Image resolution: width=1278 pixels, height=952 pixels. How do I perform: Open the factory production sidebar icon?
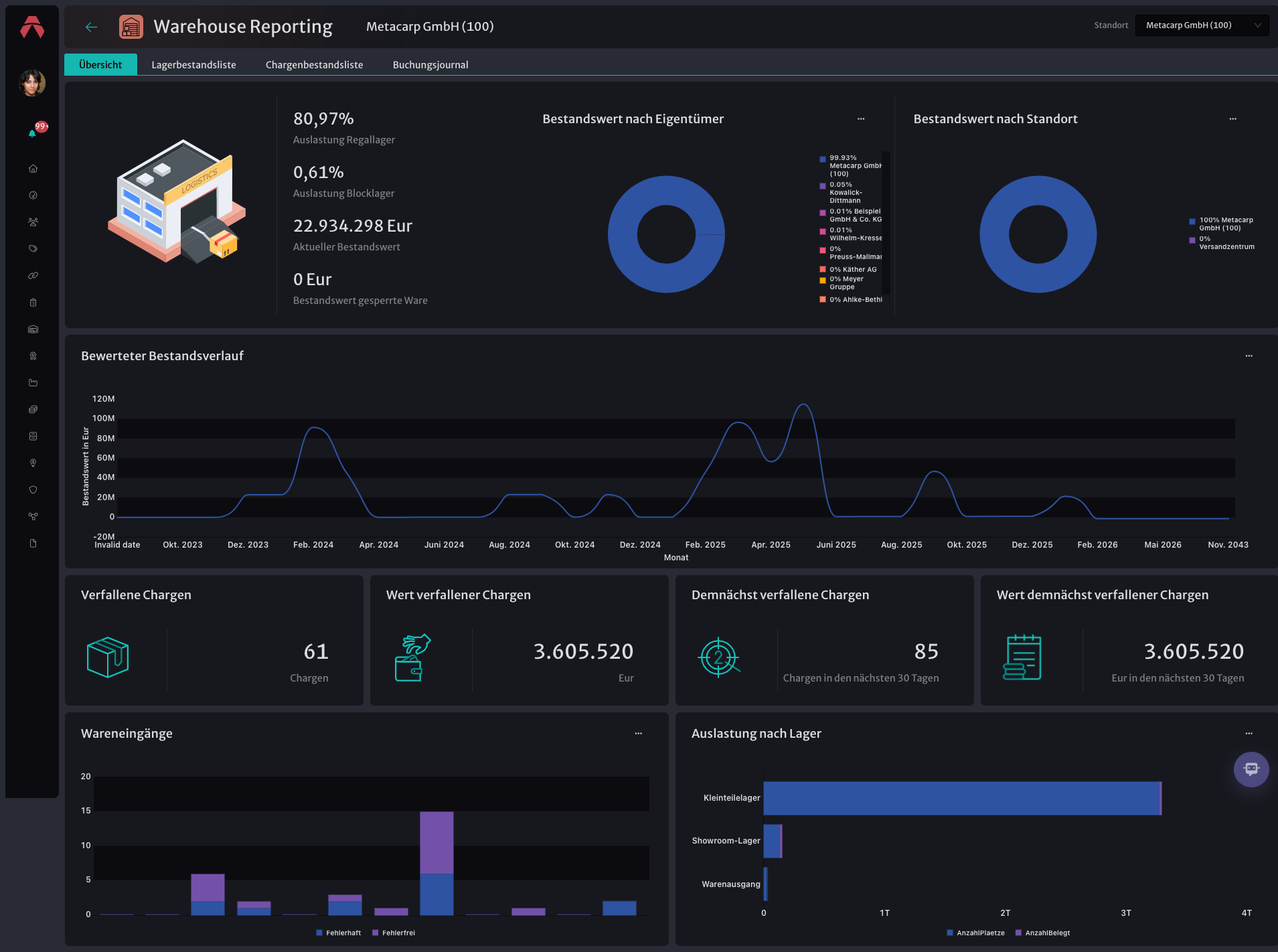[x=33, y=383]
